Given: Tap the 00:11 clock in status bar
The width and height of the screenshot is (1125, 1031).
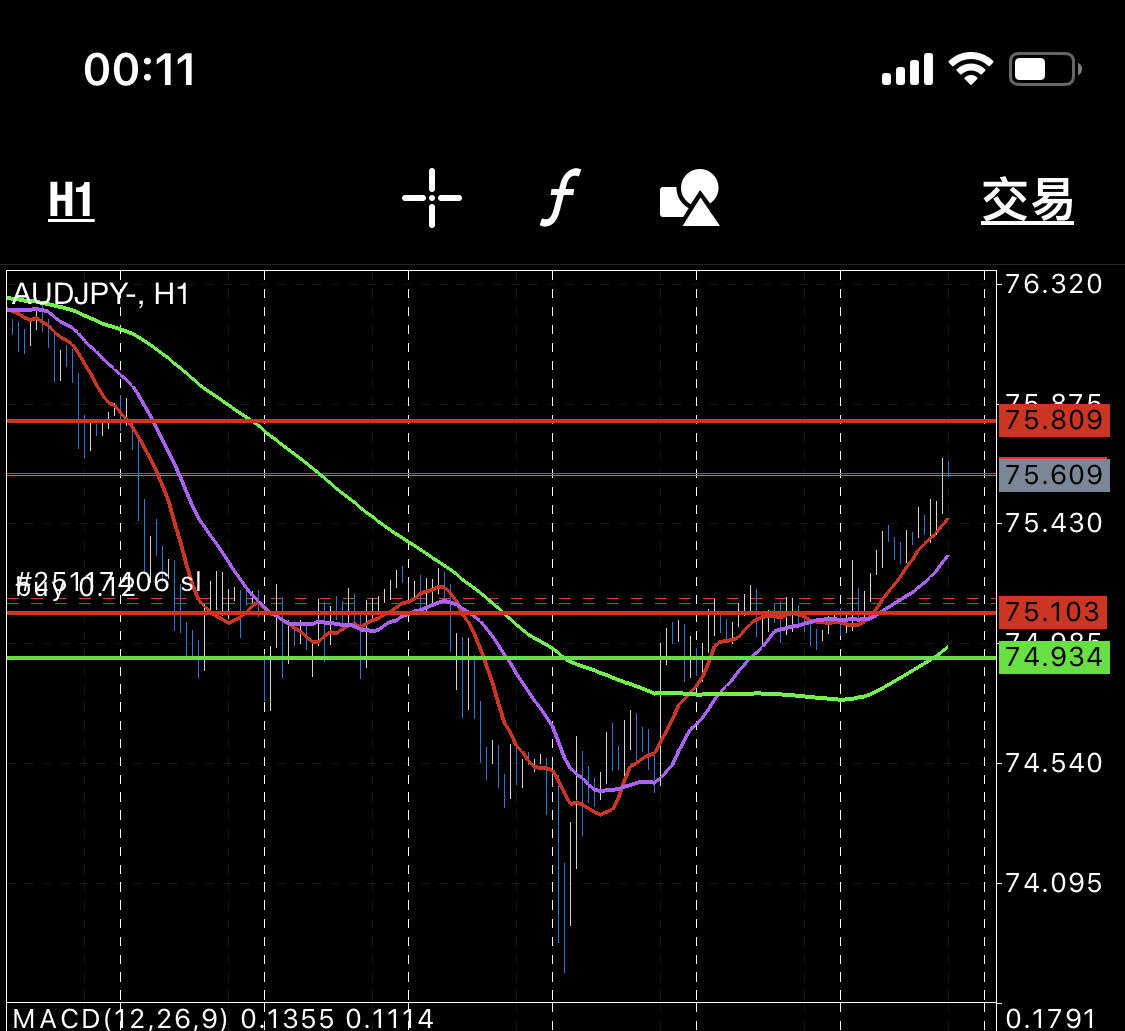Looking at the screenshot, I should point(139,70).
